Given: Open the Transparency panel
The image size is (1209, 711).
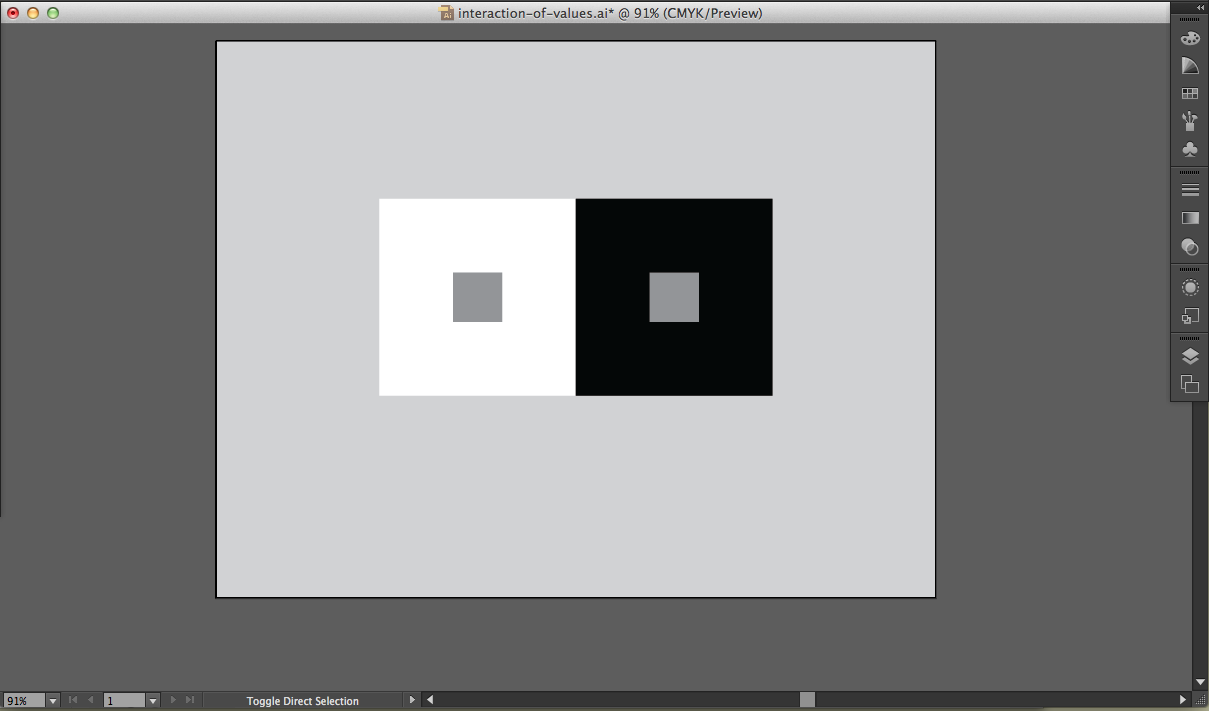Looking at the screenshot, I should [x=1189, y=246].
